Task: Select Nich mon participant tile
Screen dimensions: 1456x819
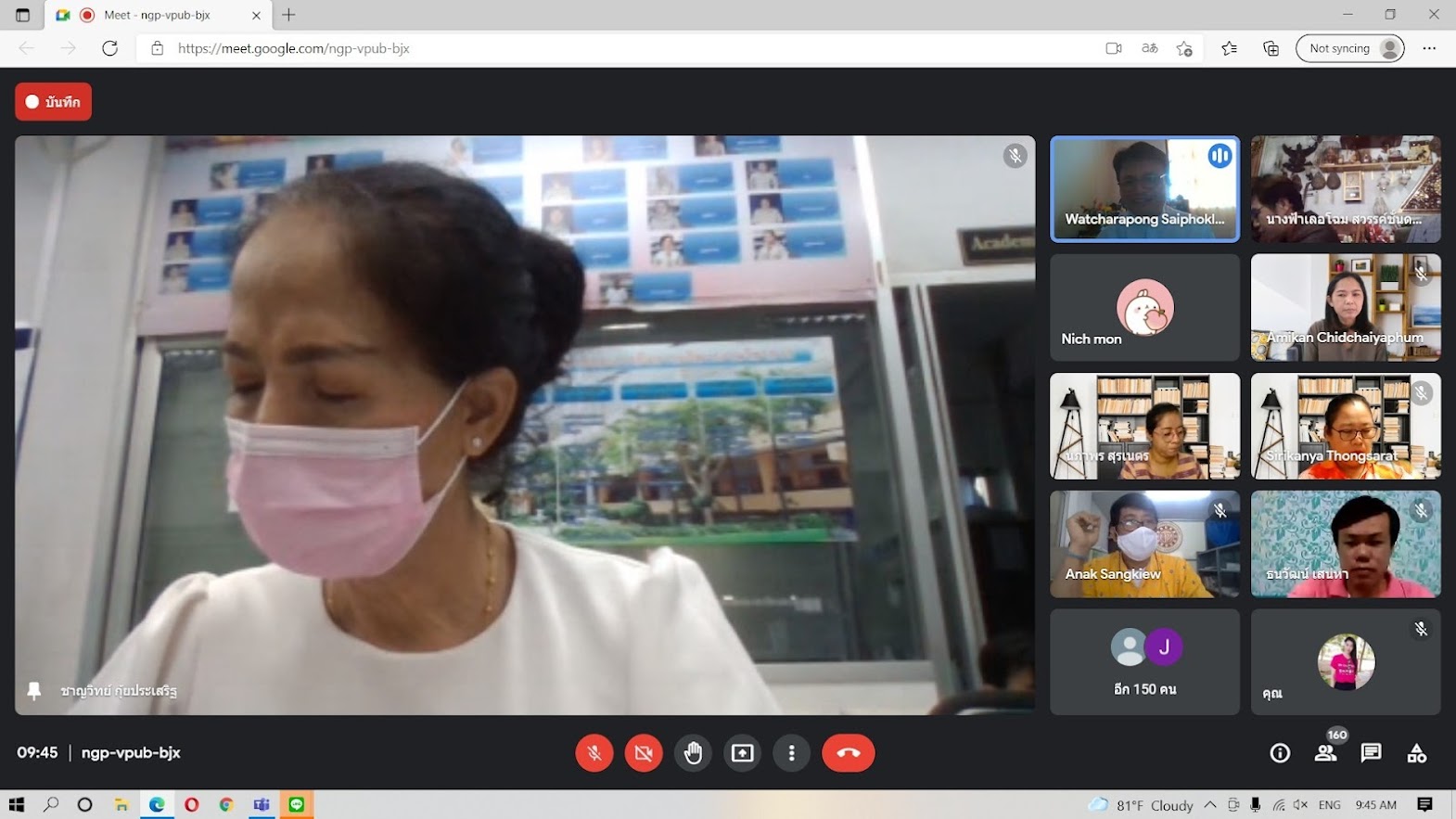Action: click(x=1144, y=308)
